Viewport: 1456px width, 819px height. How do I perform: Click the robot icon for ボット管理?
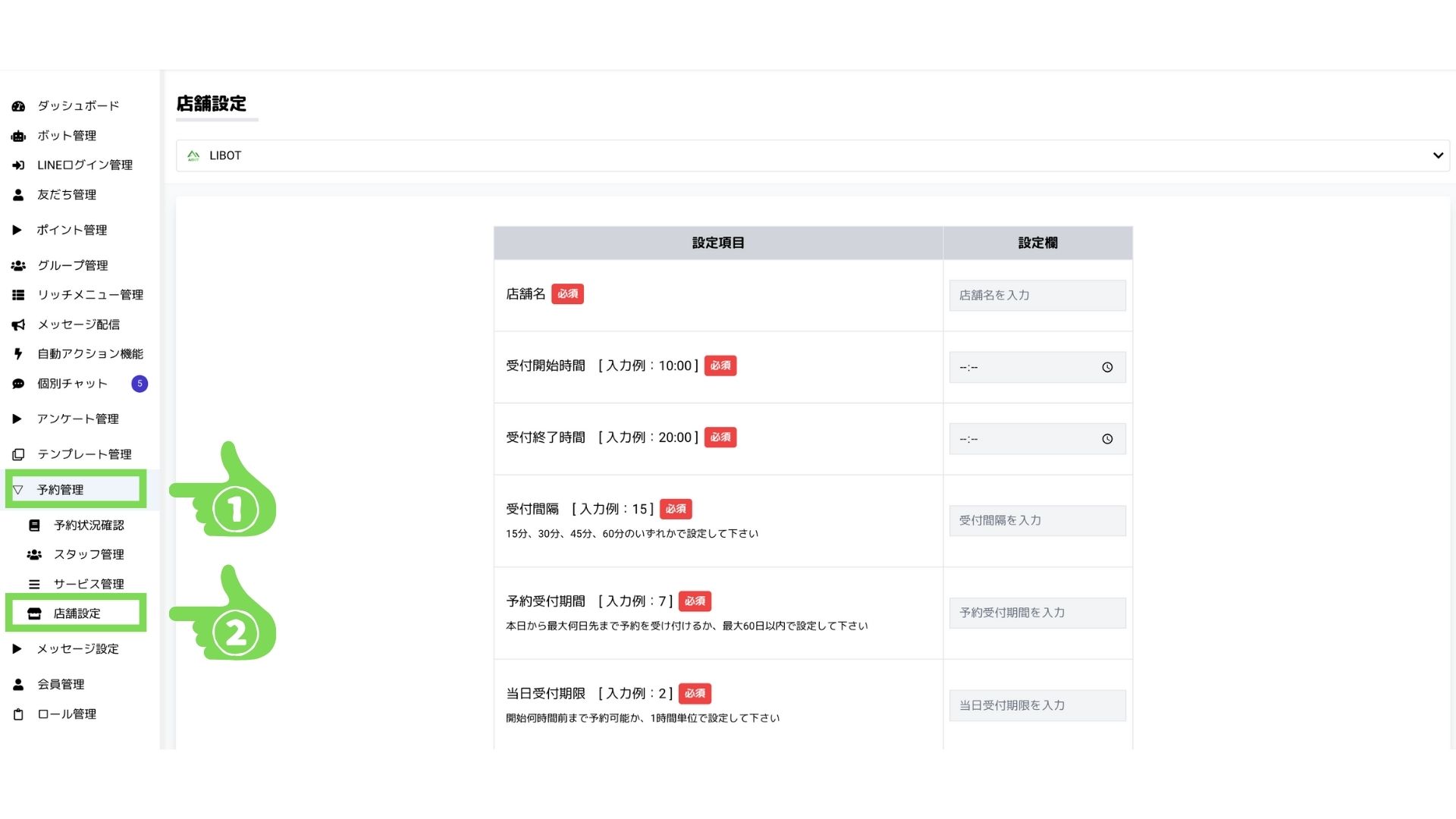pyautogui.click(x=18, y=136)
